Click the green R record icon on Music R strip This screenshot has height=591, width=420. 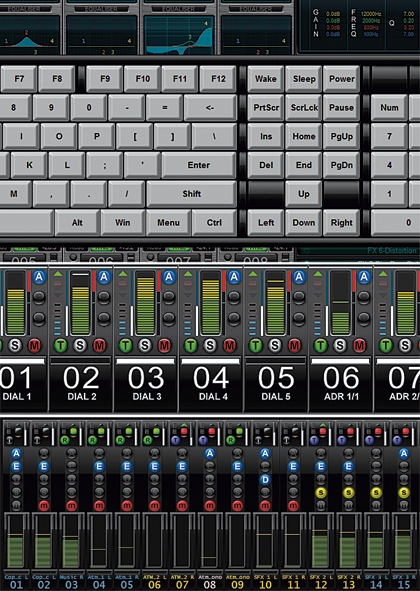(65, 440)
